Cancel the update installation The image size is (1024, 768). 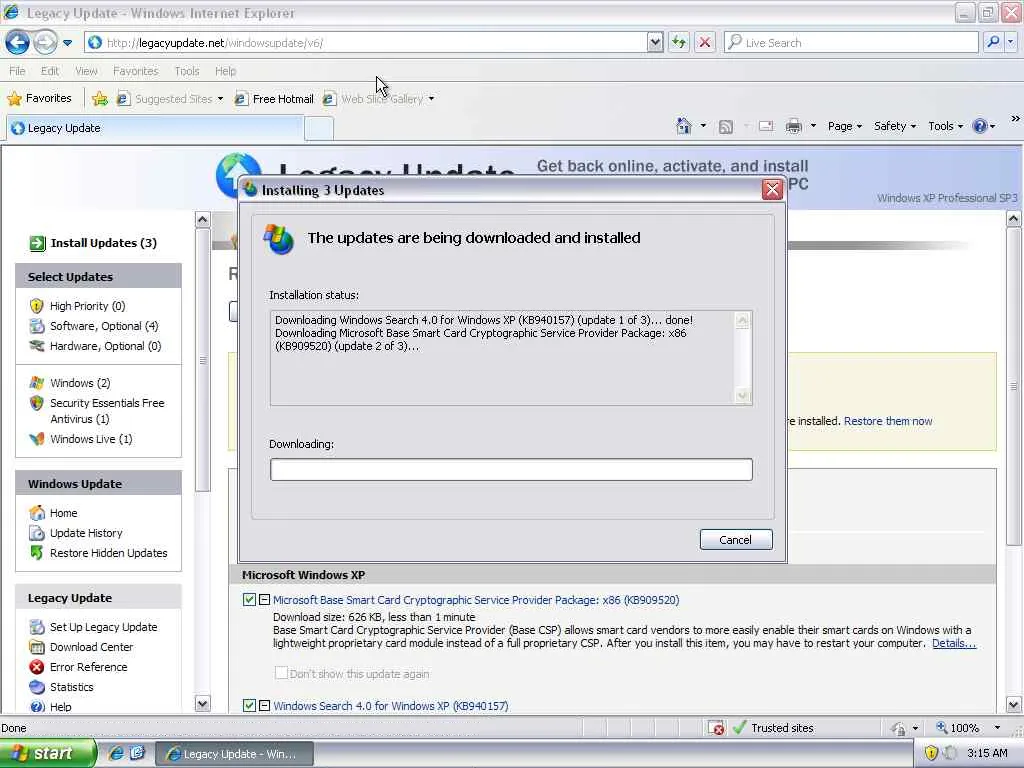click(x=736, y=539)
